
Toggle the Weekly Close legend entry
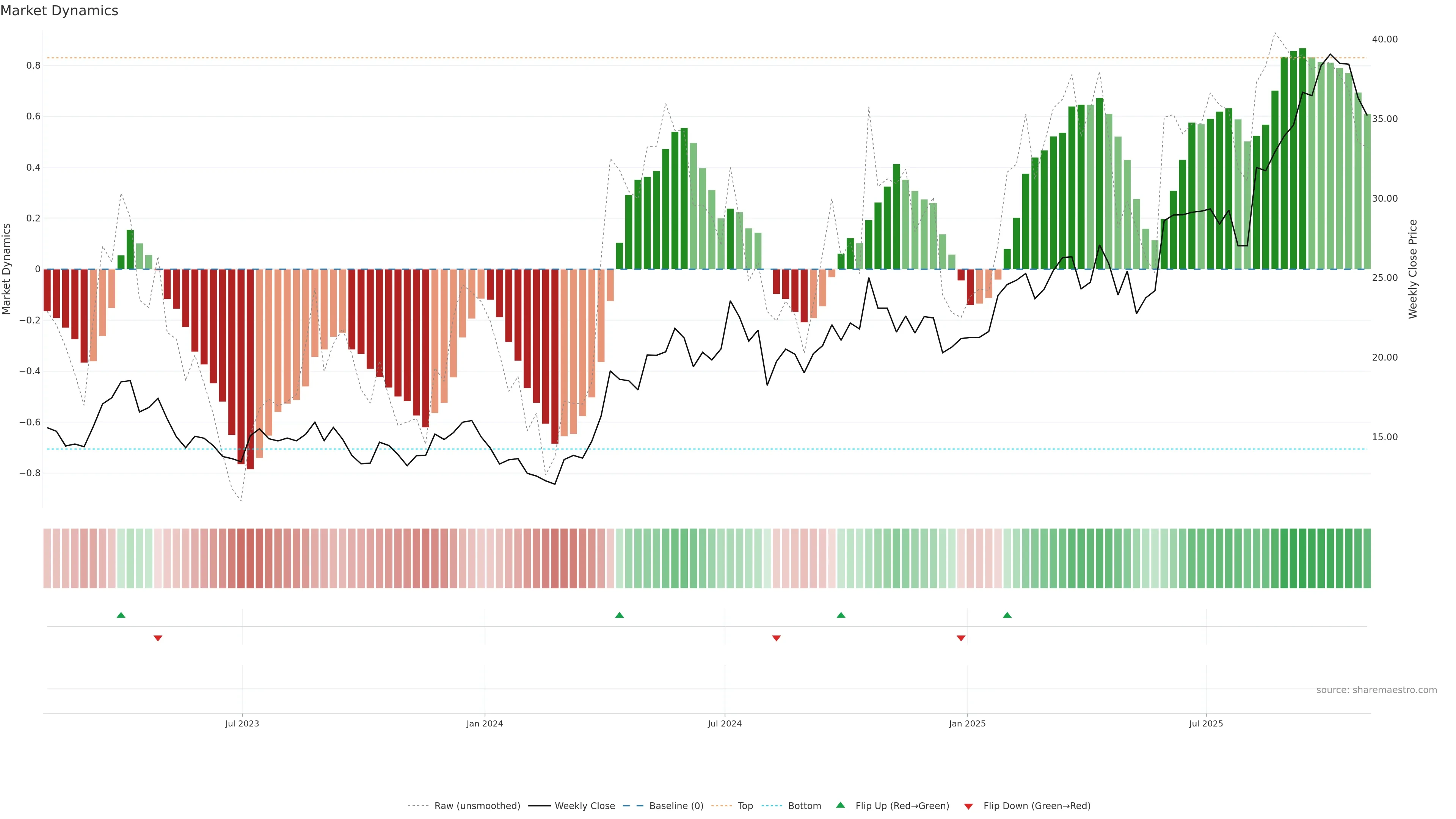[x=584, y=806]
